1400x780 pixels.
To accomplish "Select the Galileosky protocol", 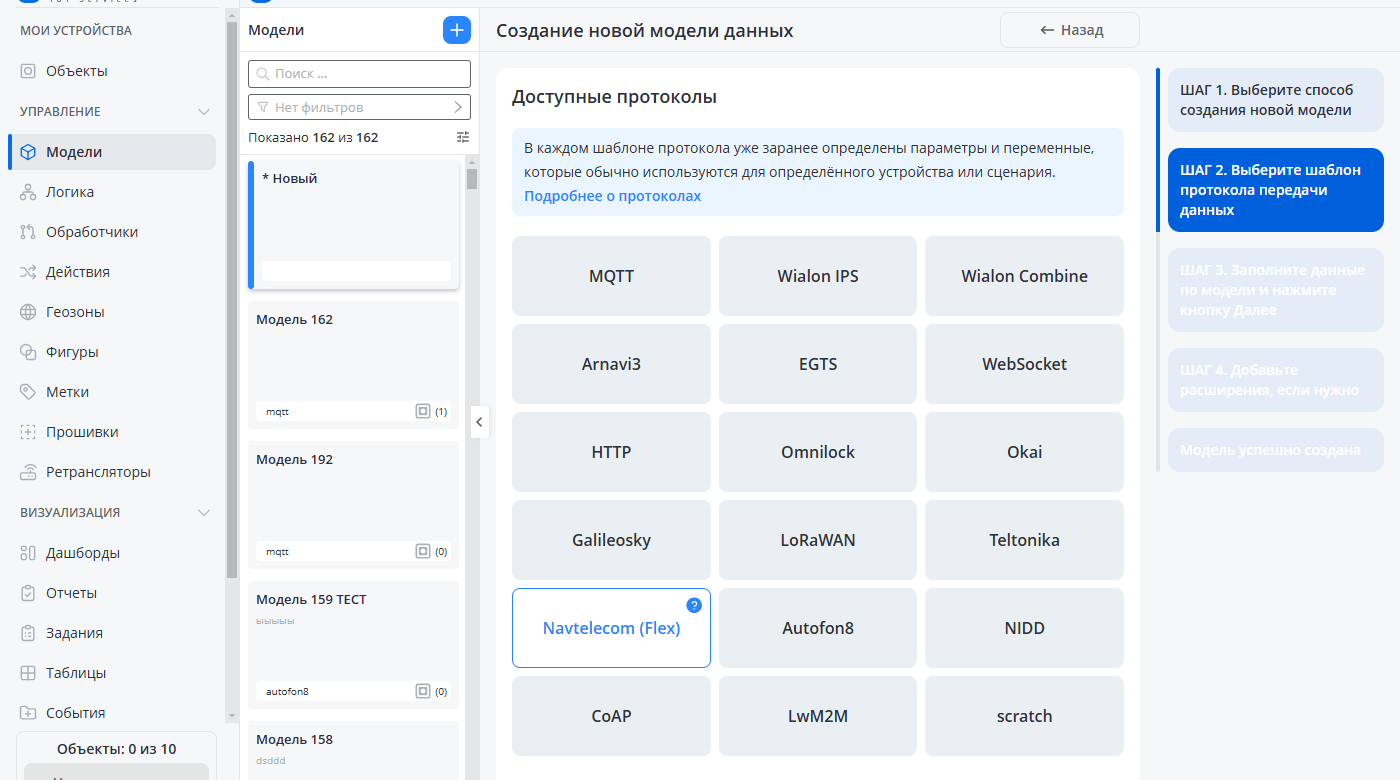I will pos(611,540).
